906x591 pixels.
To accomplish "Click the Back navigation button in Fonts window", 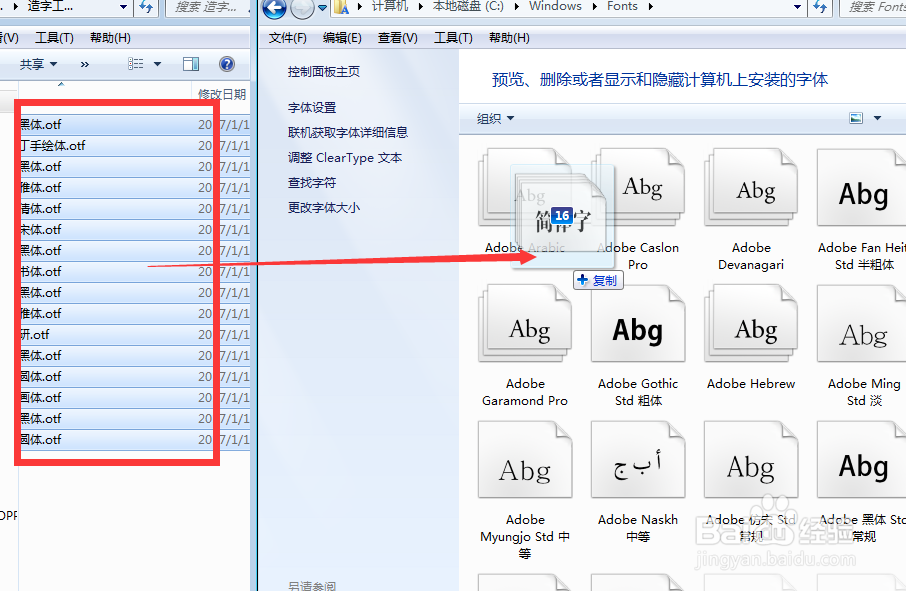I will (274, 8).
